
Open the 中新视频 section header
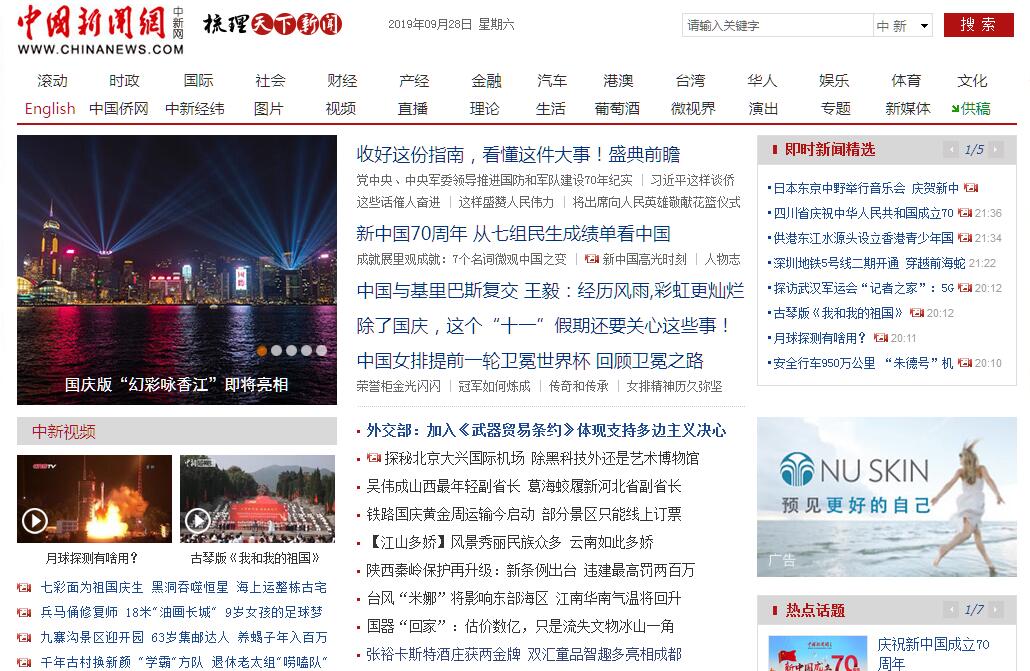point(64,432)
